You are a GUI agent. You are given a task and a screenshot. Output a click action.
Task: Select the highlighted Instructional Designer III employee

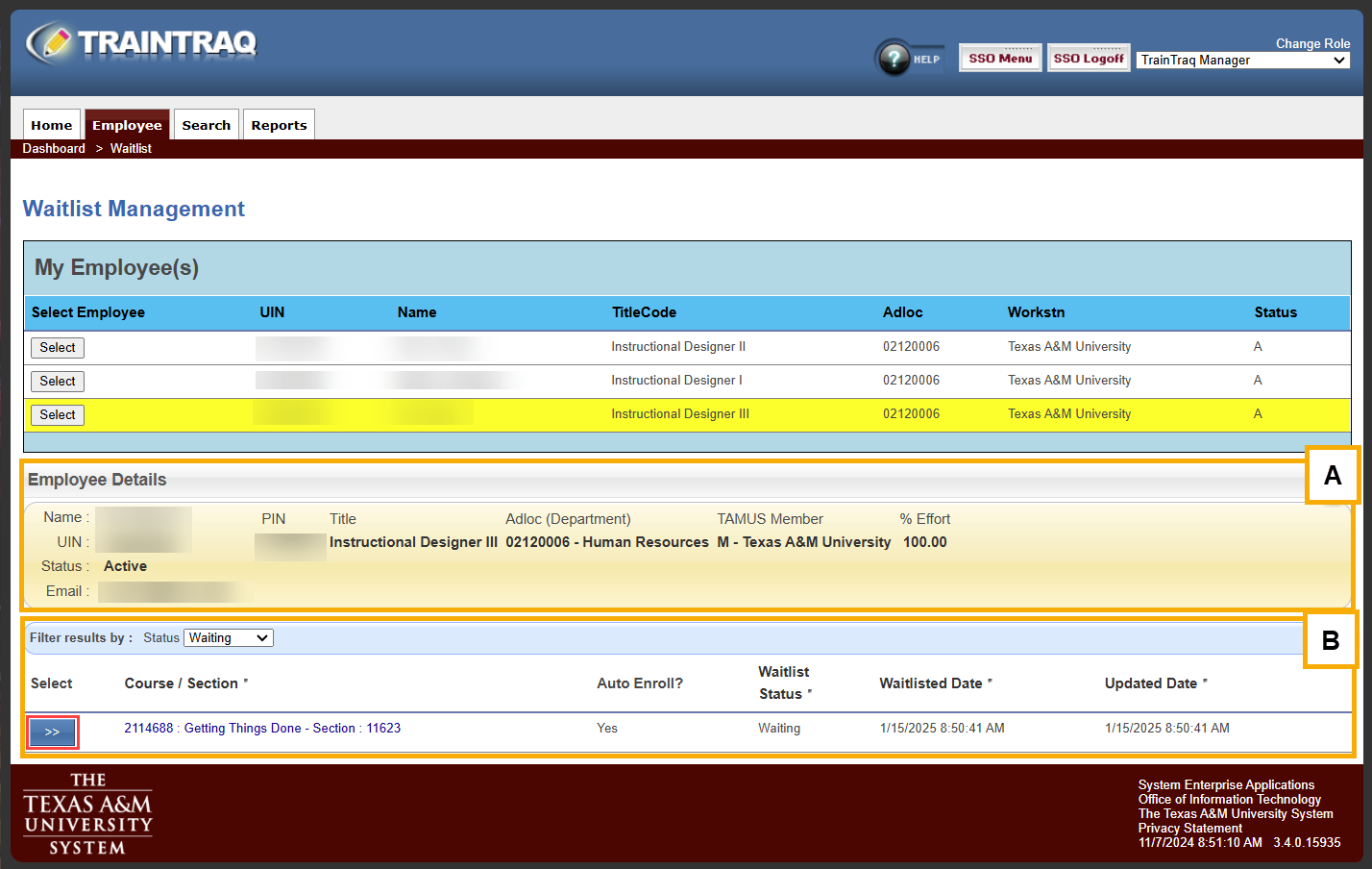(x=58, y=415)
